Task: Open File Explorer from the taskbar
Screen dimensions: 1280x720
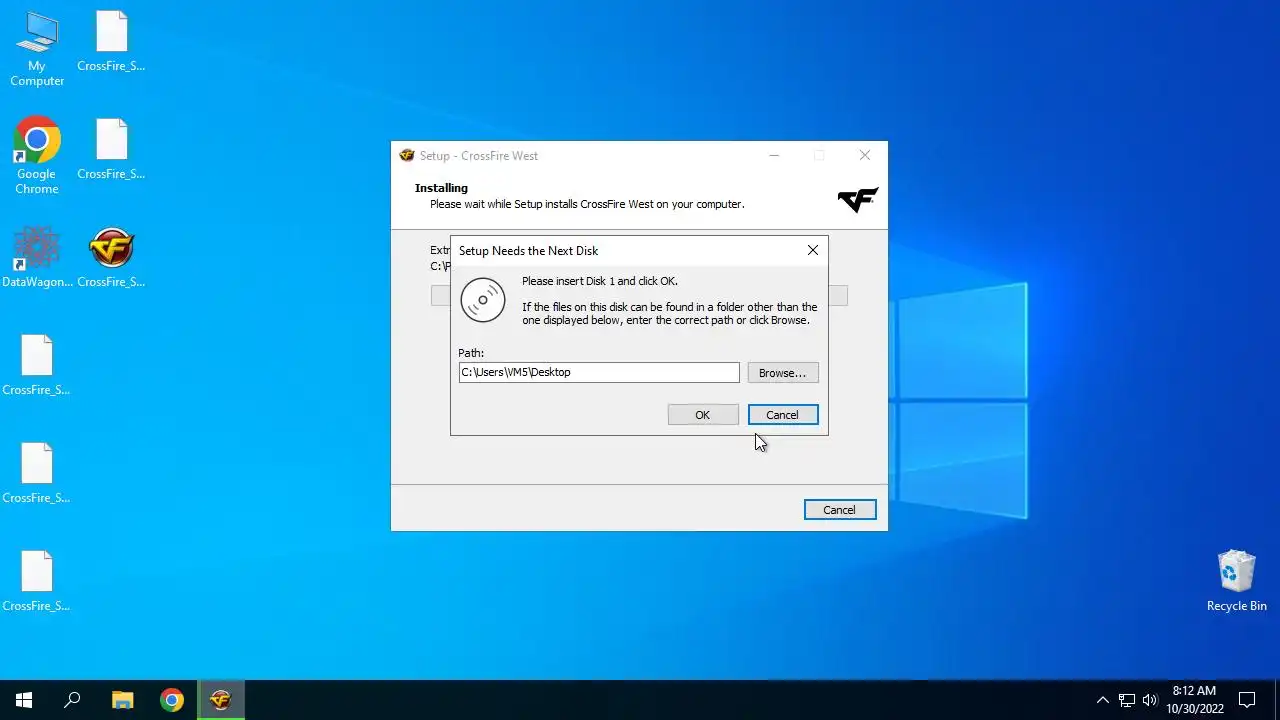Action: click(x=122, y=700)
